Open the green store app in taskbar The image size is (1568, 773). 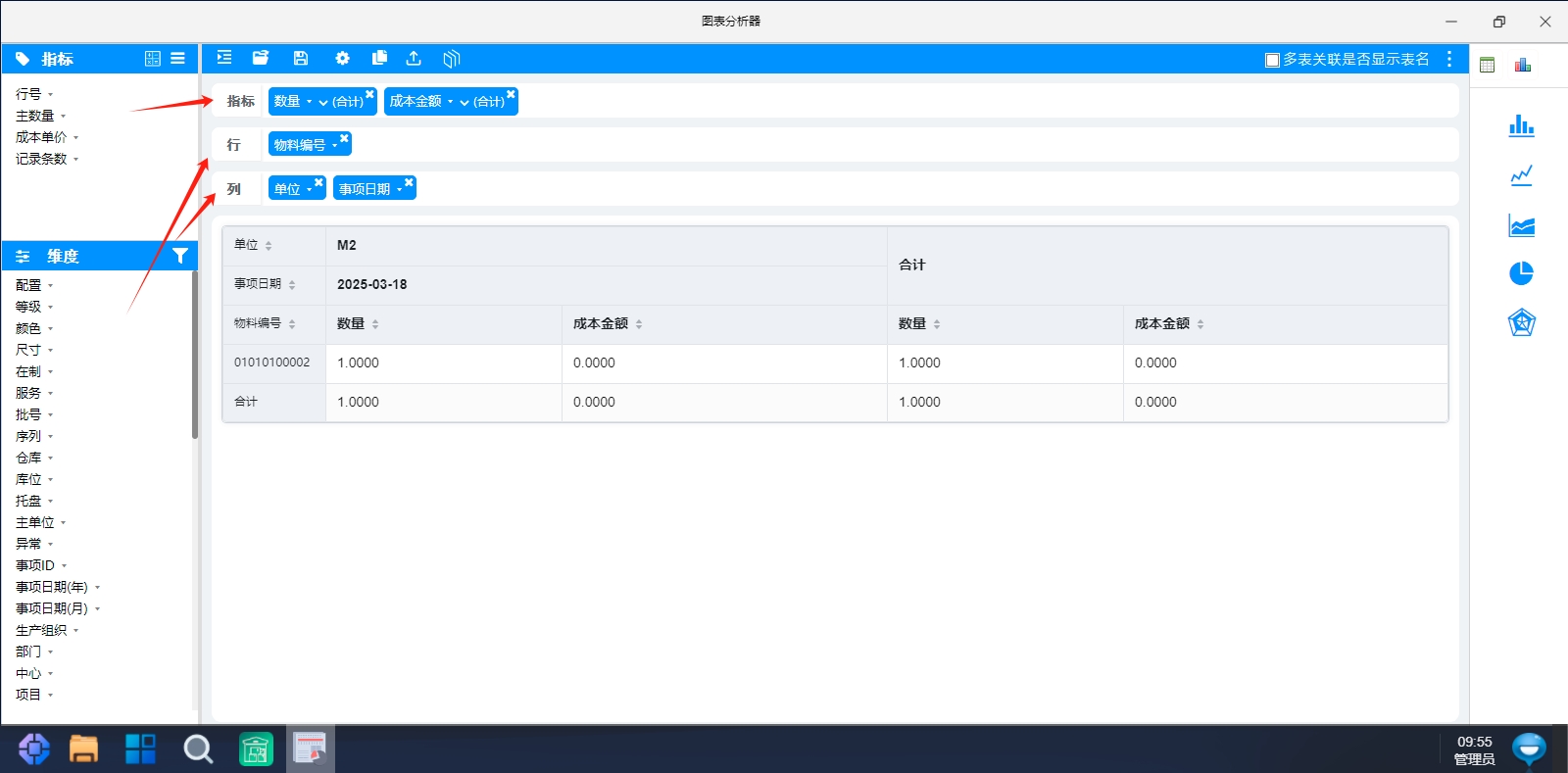pyautogui.click(x=256, y=749)
